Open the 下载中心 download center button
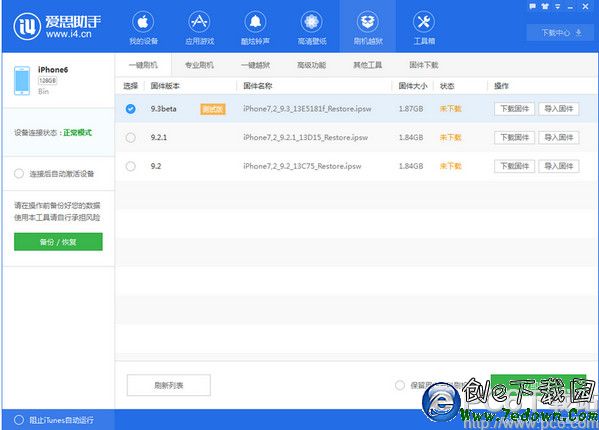599x430 pixels. [561, 33]
